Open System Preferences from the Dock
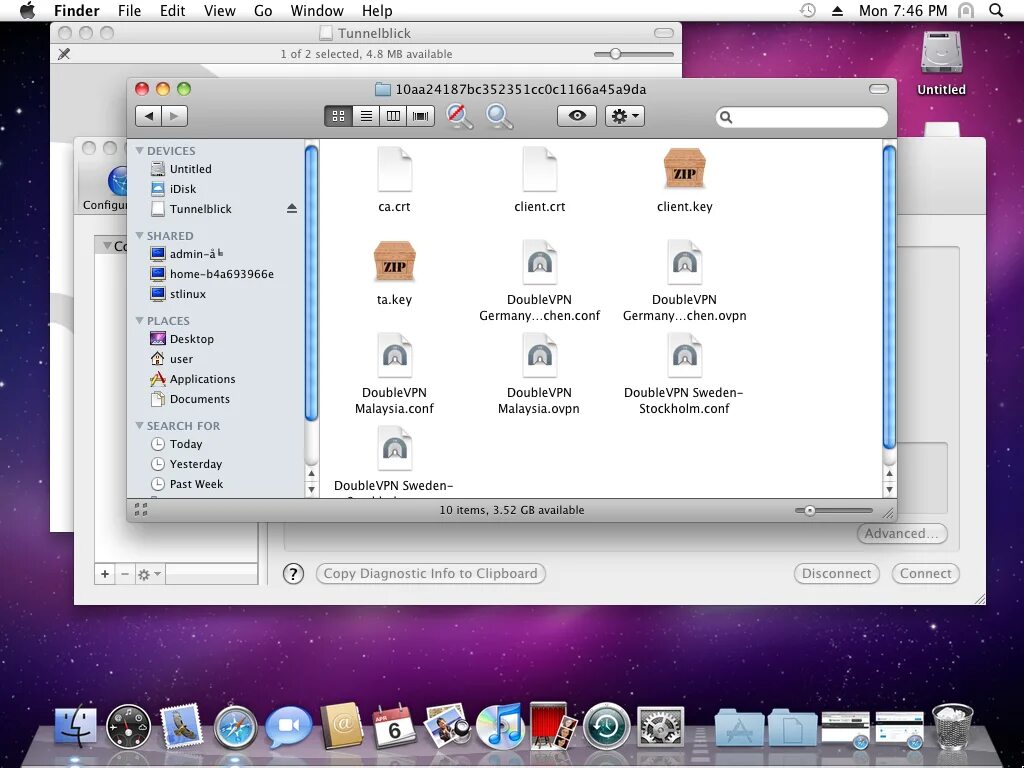Image resolution: width=1024 pixels, height=768 pixels. (660, 726)
